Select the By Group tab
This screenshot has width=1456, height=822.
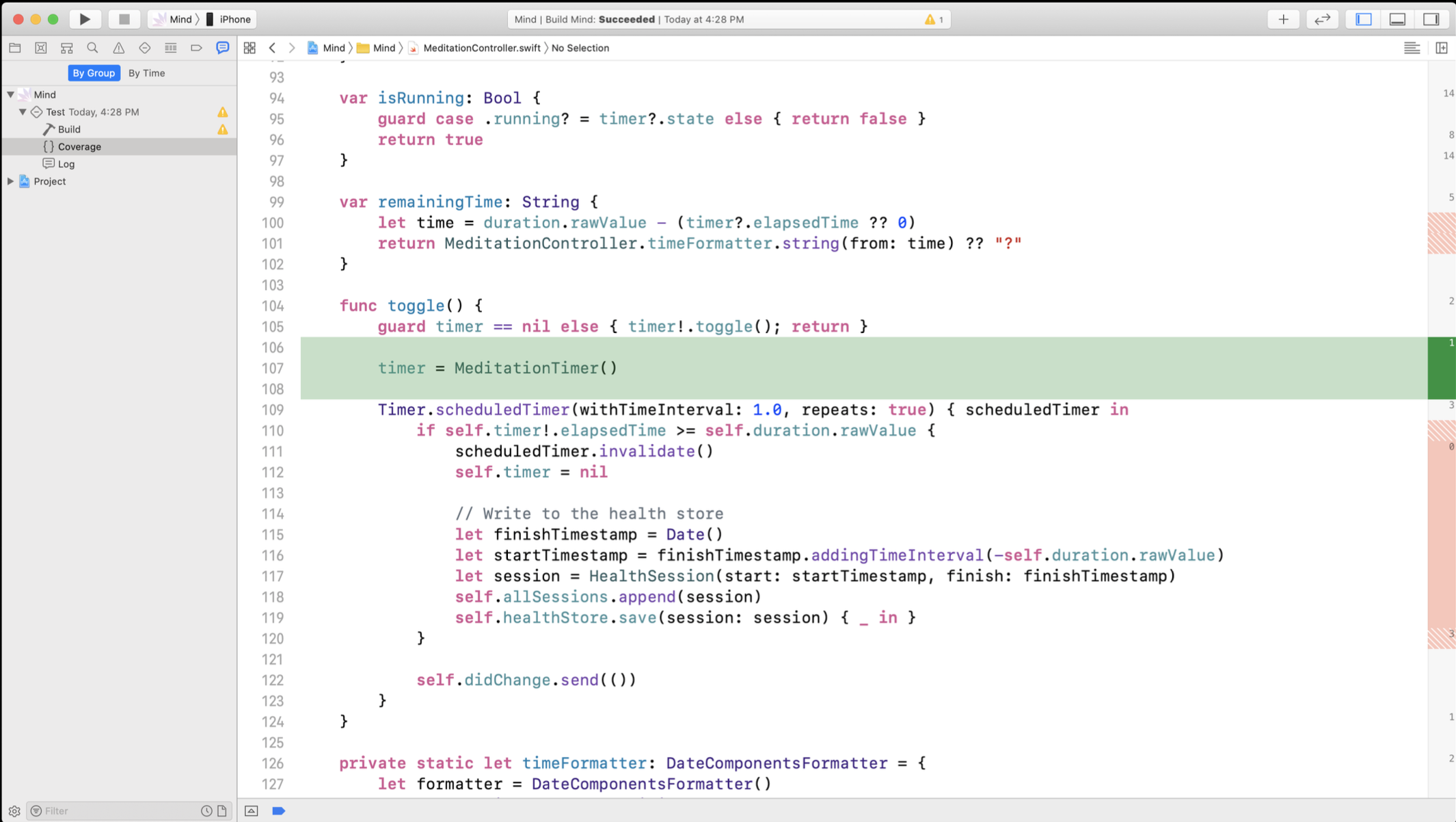pos(94,72)
